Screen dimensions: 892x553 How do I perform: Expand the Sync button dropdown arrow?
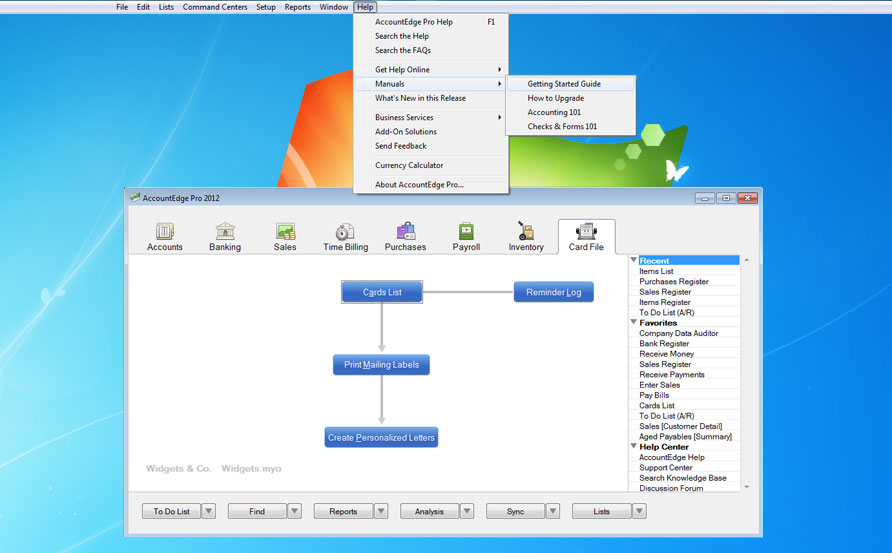tap(553, 511)
